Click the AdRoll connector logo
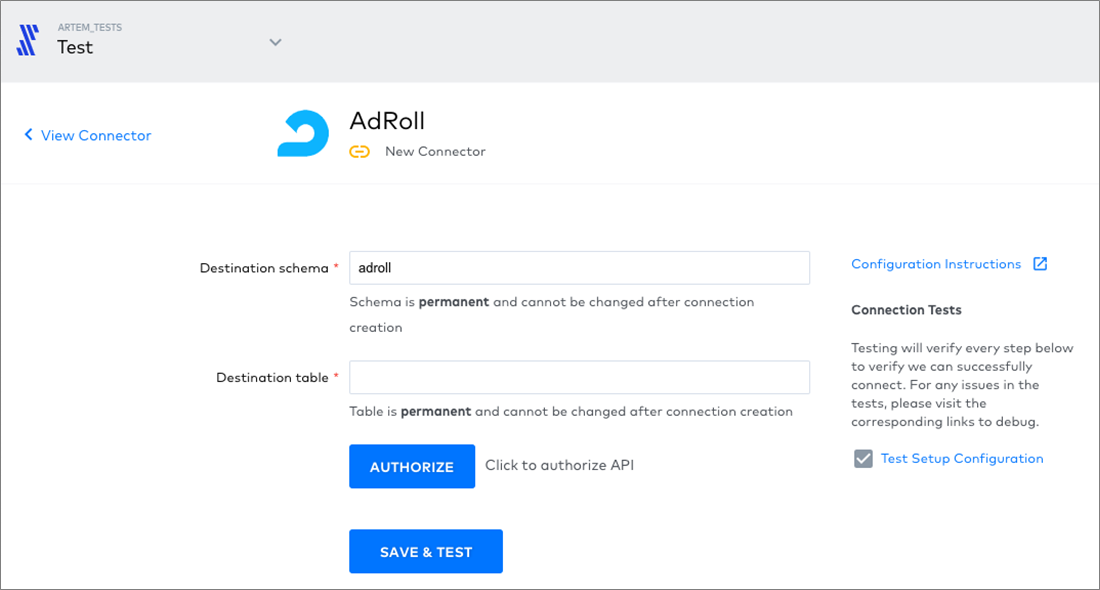Viewport: 1100px width, 590px height. [x=303, y=133]
